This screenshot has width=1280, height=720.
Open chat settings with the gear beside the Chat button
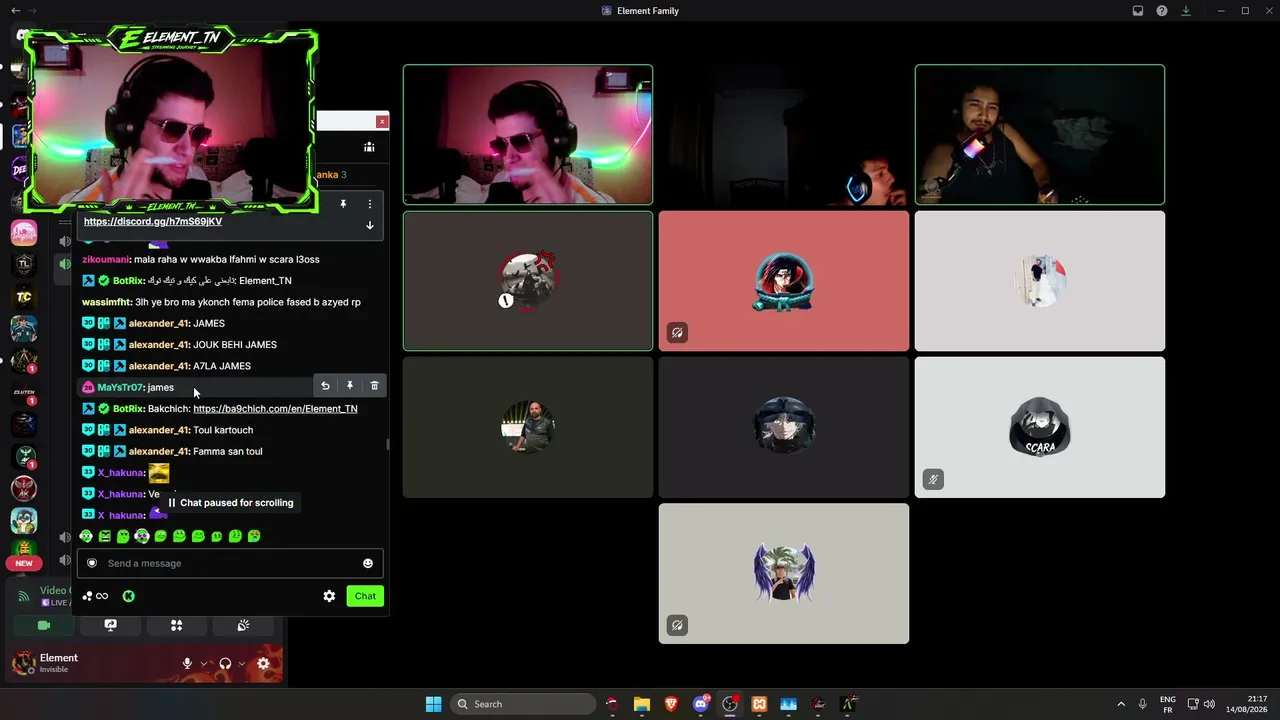click(329, 596)
